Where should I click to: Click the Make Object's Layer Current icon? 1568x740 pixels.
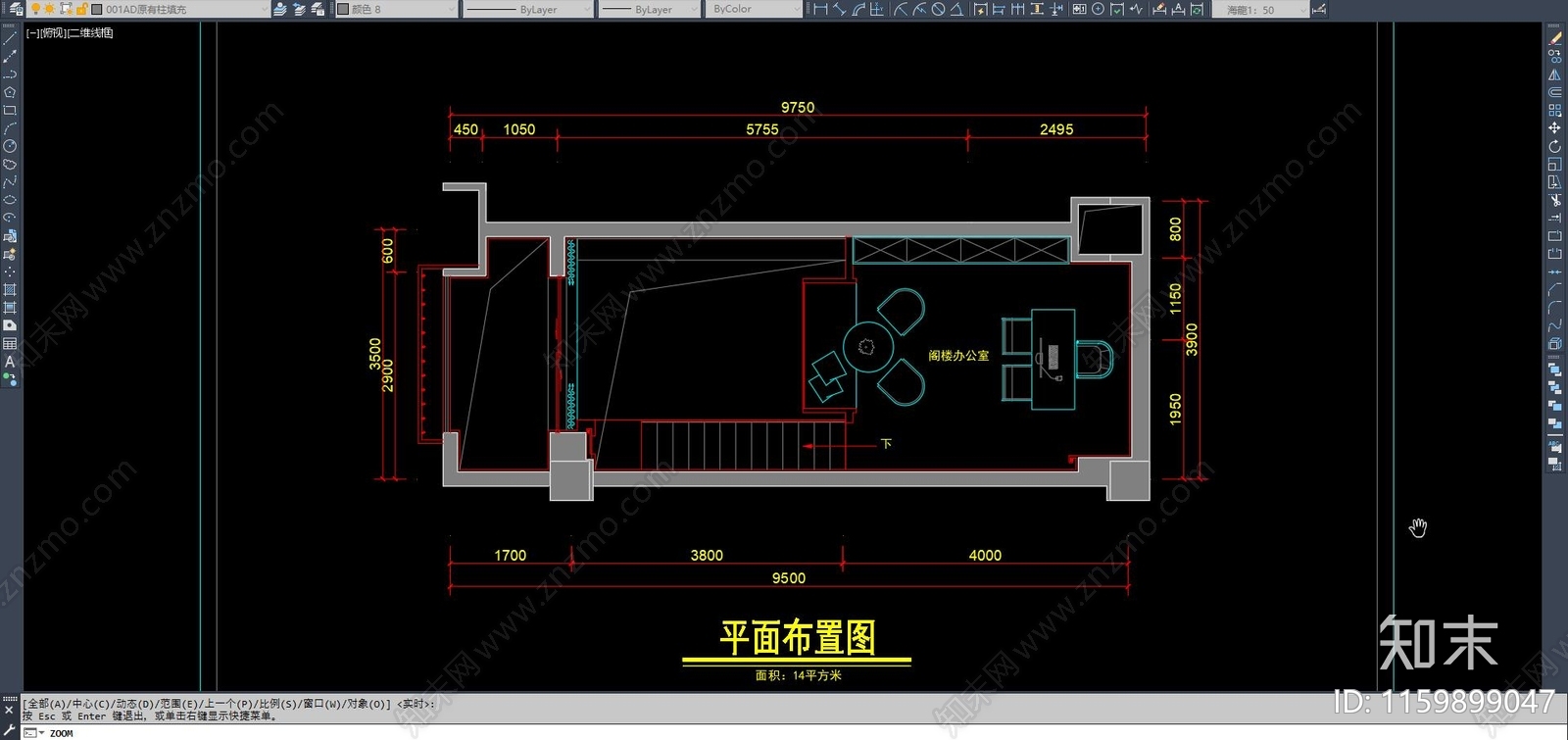[280, 9]
